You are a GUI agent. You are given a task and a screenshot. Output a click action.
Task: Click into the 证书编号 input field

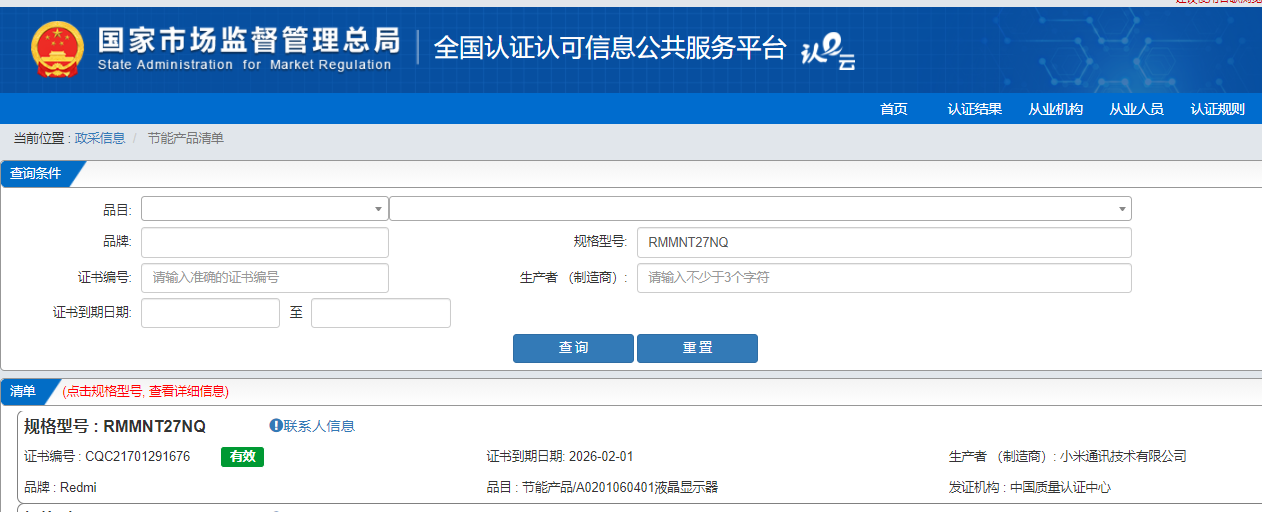pos(265,277)
